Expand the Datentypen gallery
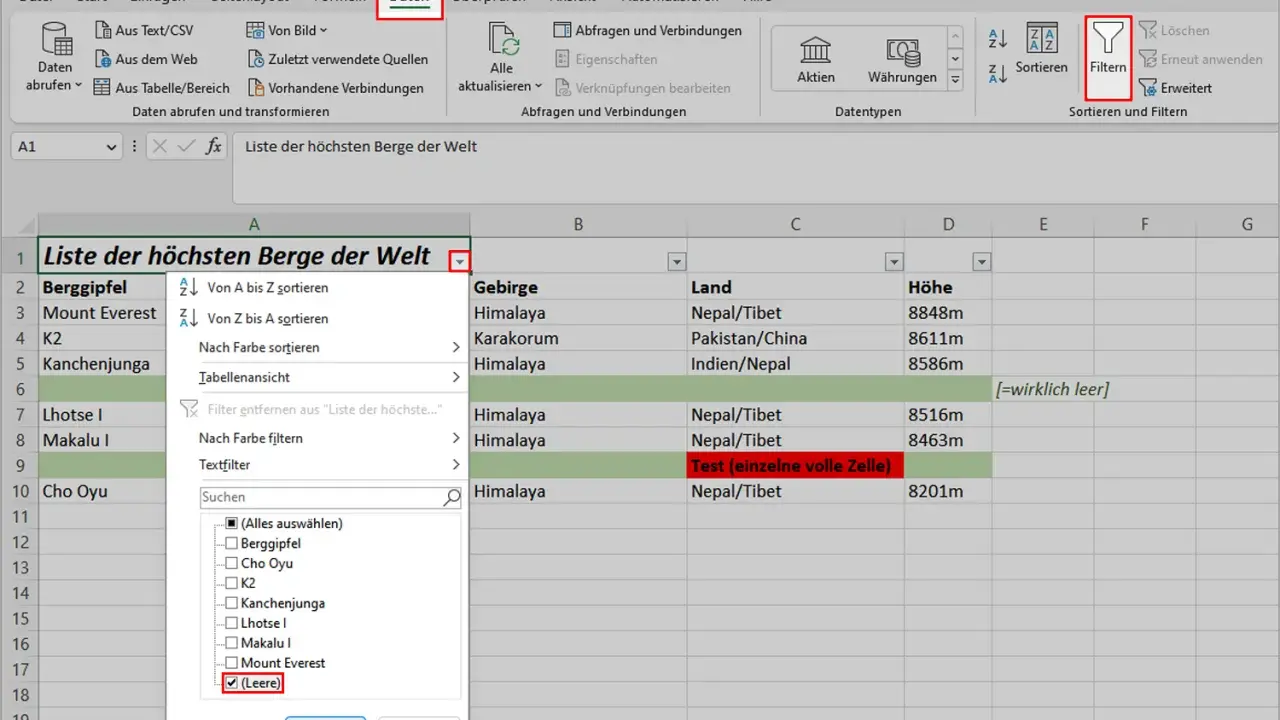The width and height of the screenshot is (1280, 720). click(x=955, y=80)
